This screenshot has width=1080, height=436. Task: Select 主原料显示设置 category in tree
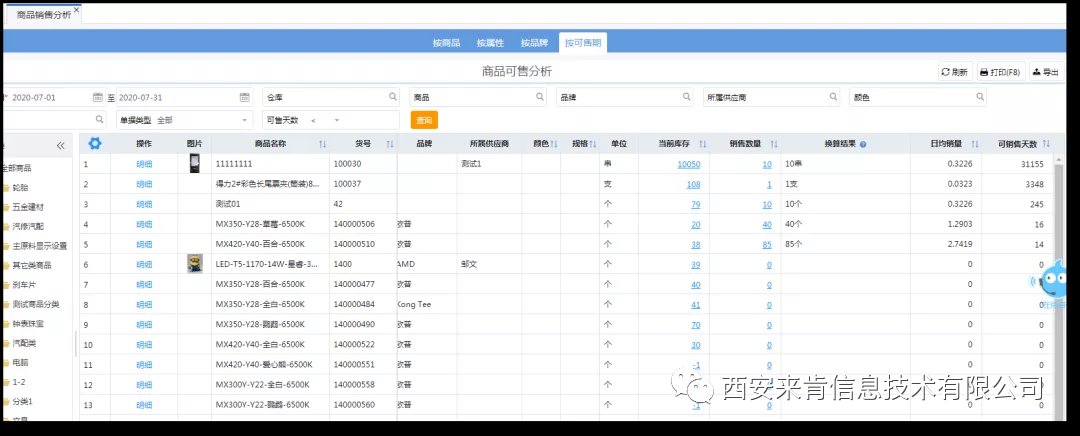[40, 246]
